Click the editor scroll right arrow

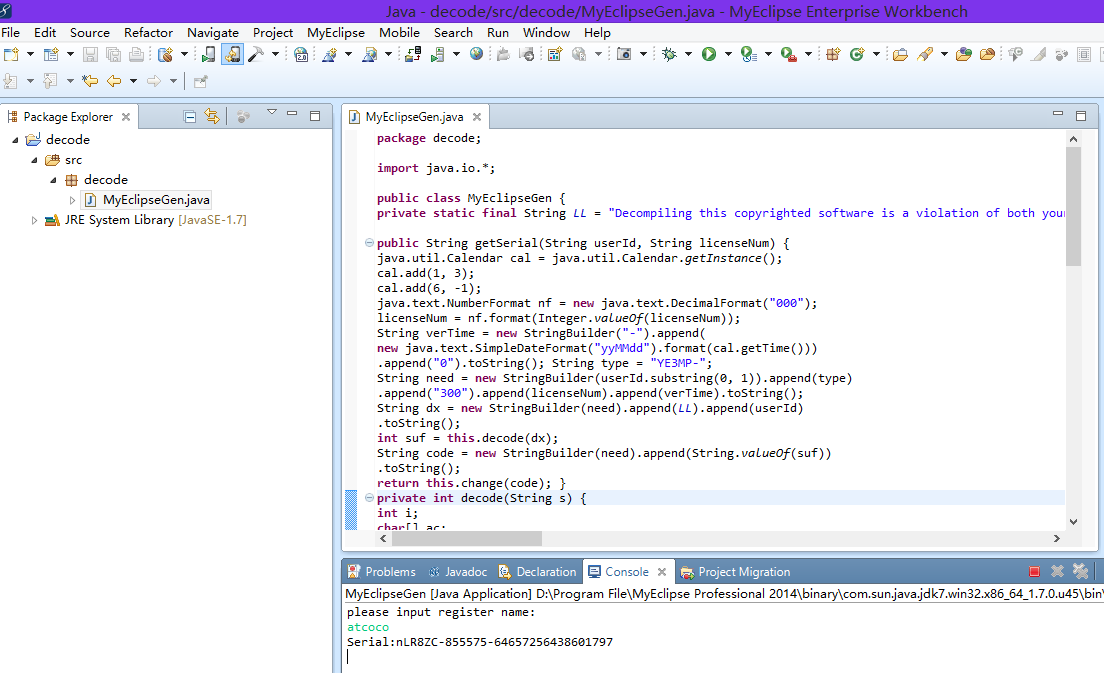pos(1056,539)
